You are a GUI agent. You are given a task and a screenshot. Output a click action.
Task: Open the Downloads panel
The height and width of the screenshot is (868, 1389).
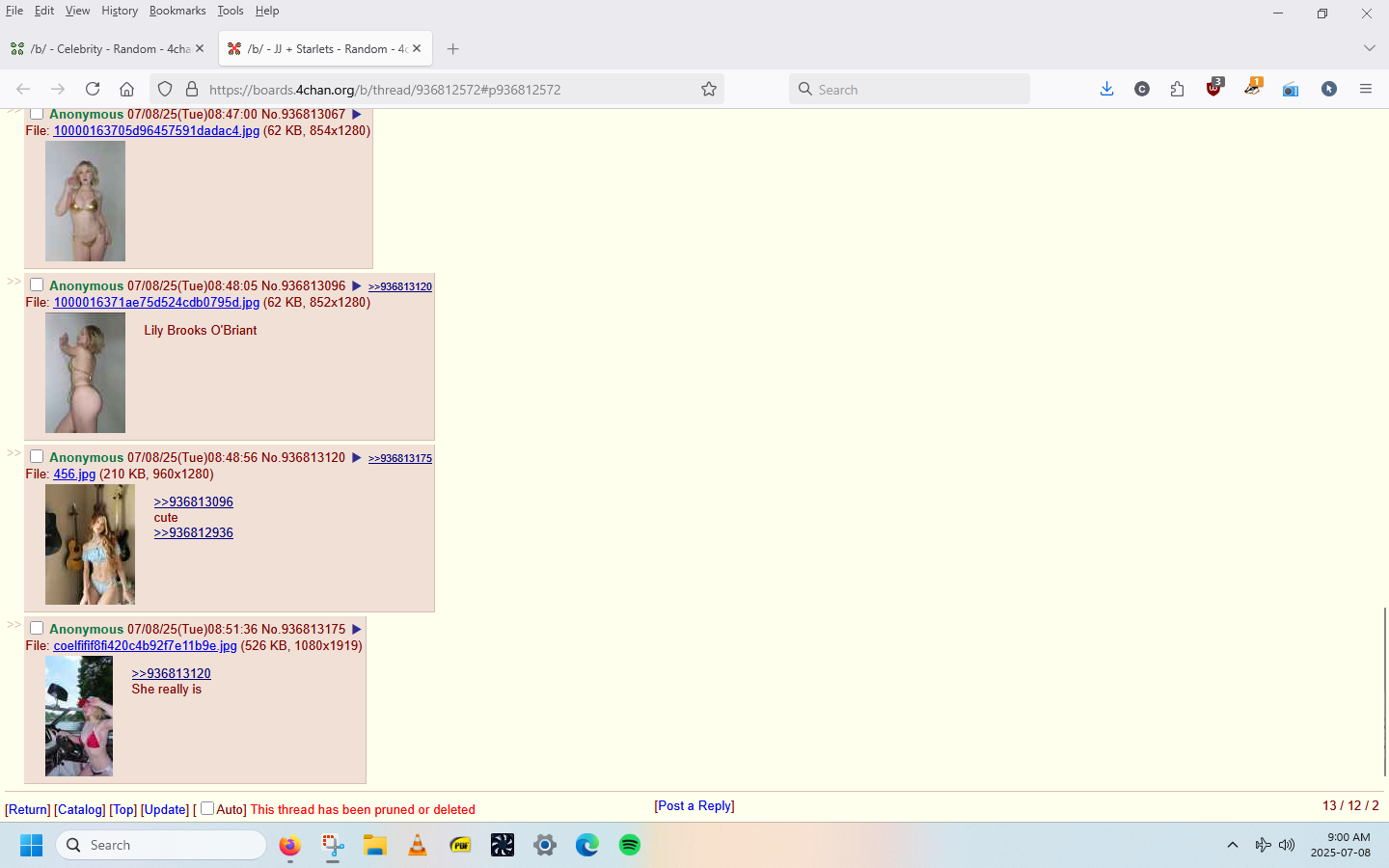[x=1106, y=89]
